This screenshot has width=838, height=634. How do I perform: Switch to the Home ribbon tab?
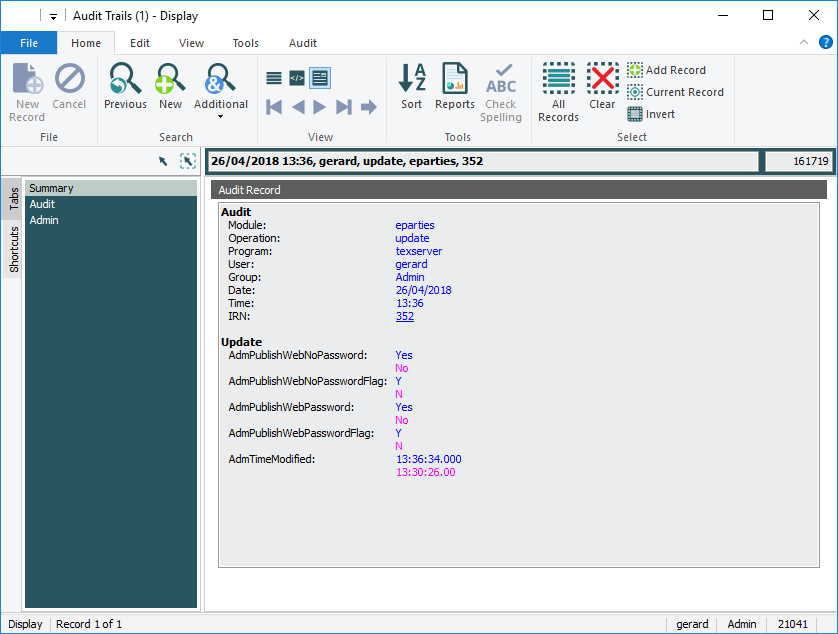pos(86,43)
